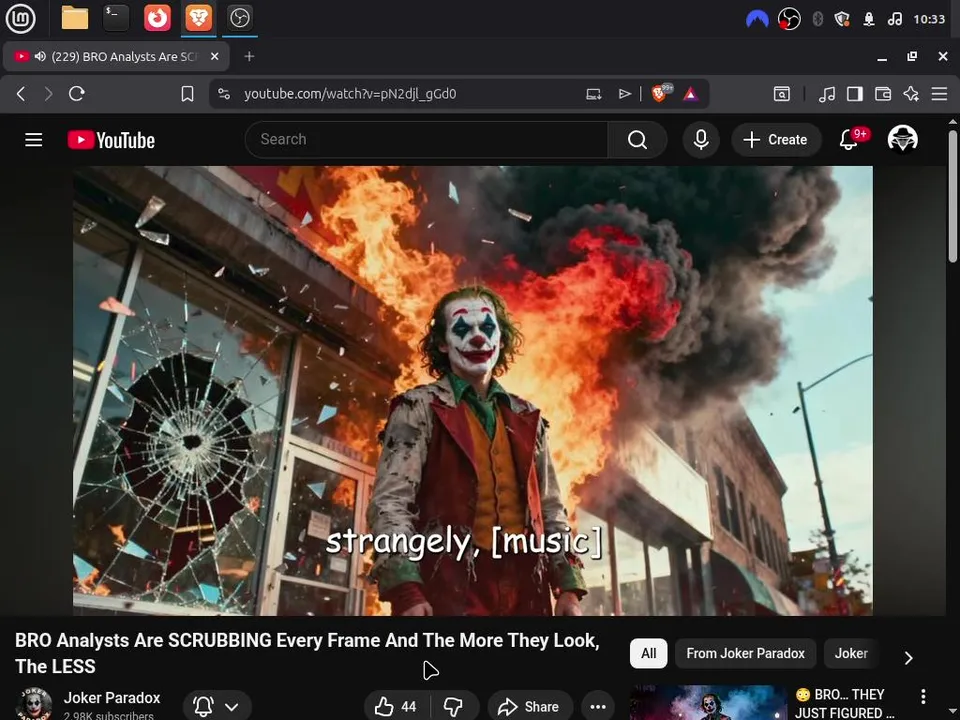
Task: Select the From Joker Paradox chip
Action: coord(745,653)
